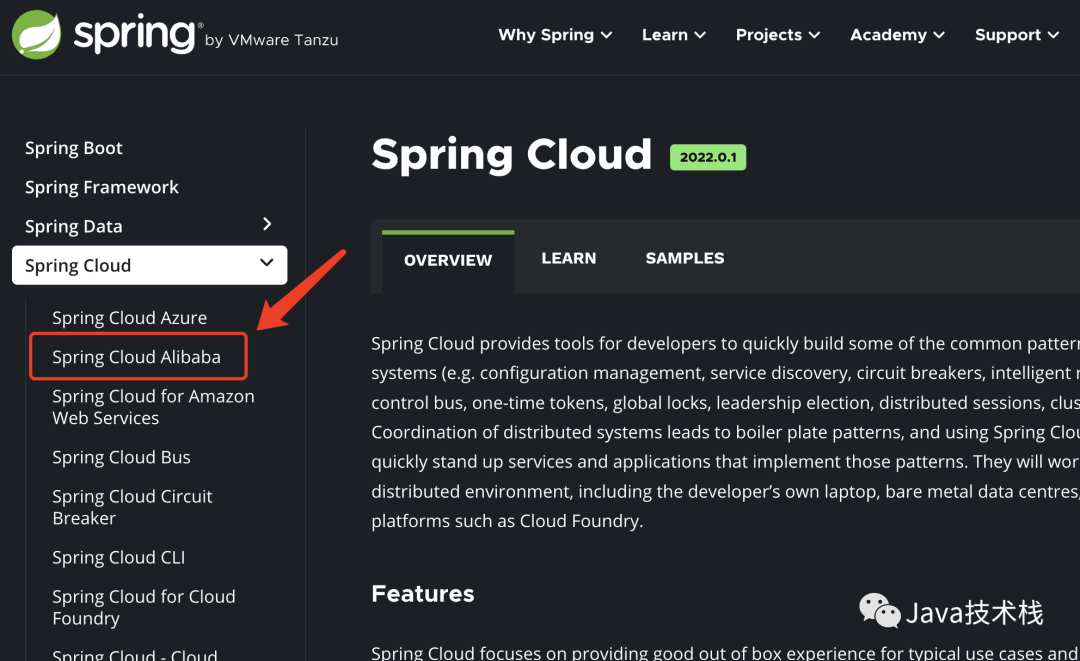Open the Spring Data sidebar item

pyautogui.click(x=74, y=227)
